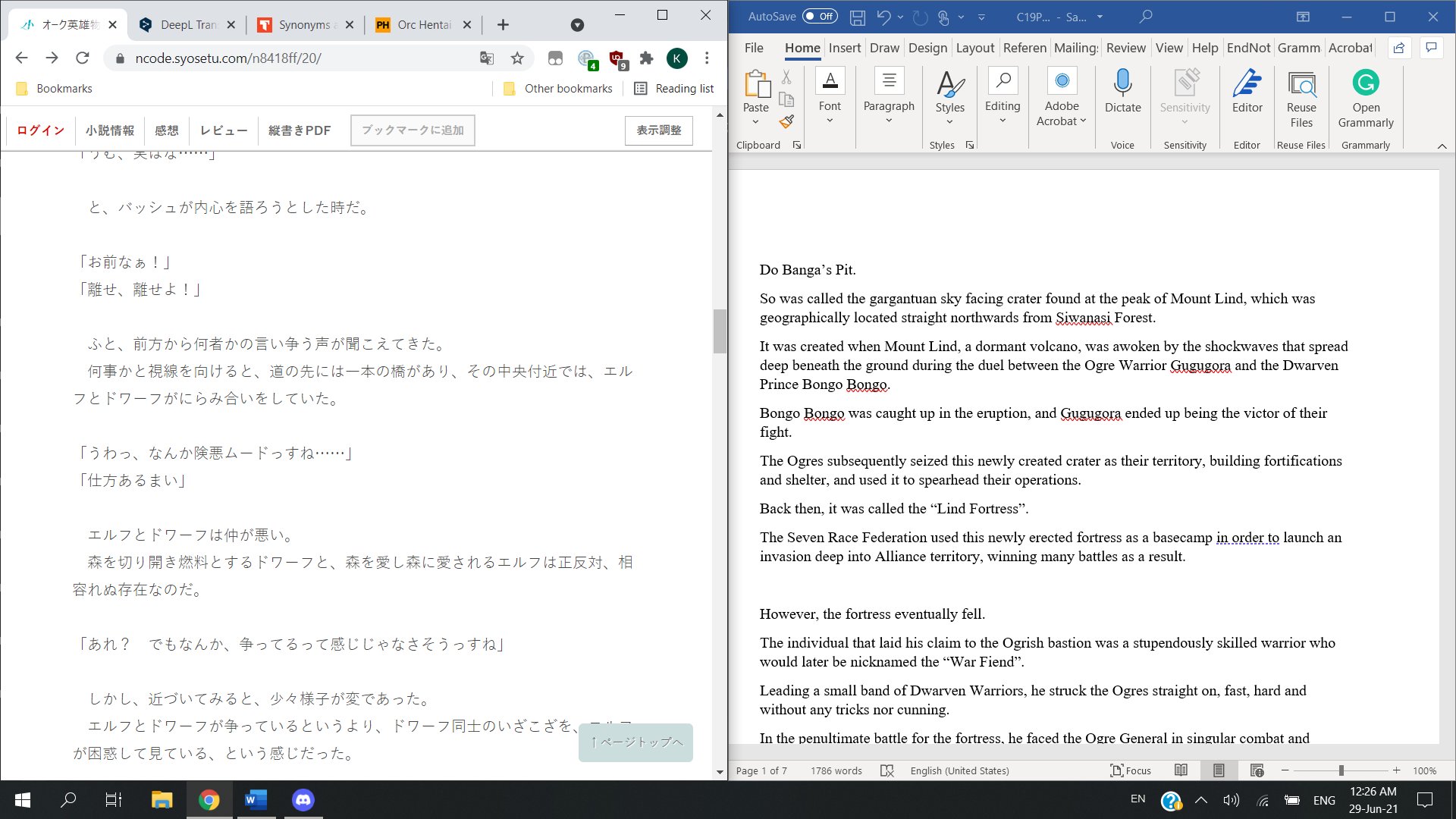The width and height of the screenshot is (1456, 819).
Task: Switch to Web Layout view
Action: pyautogui.click(x=1257, y=770)
